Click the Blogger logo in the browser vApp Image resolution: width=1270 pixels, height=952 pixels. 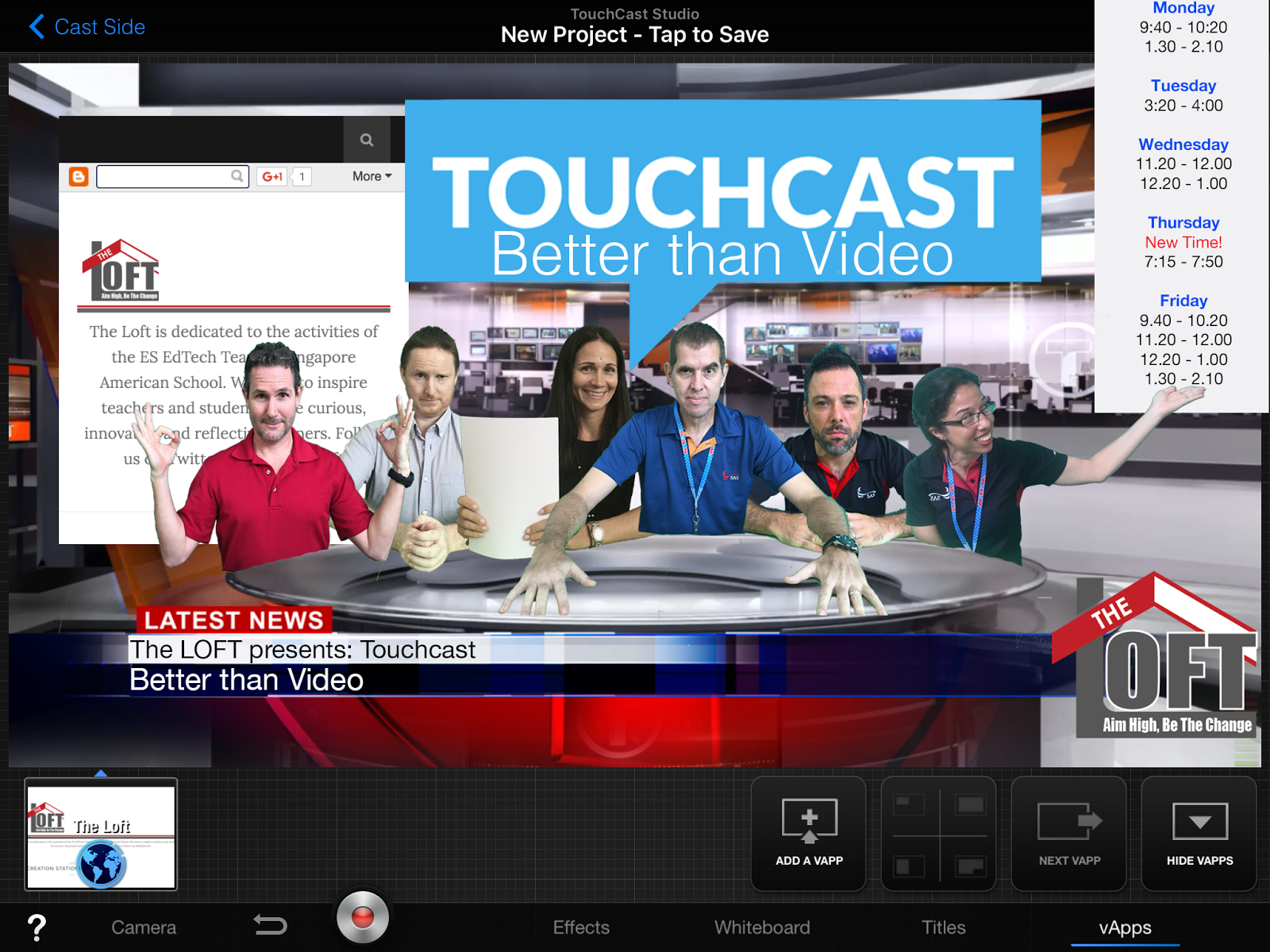tap(79, 176)
